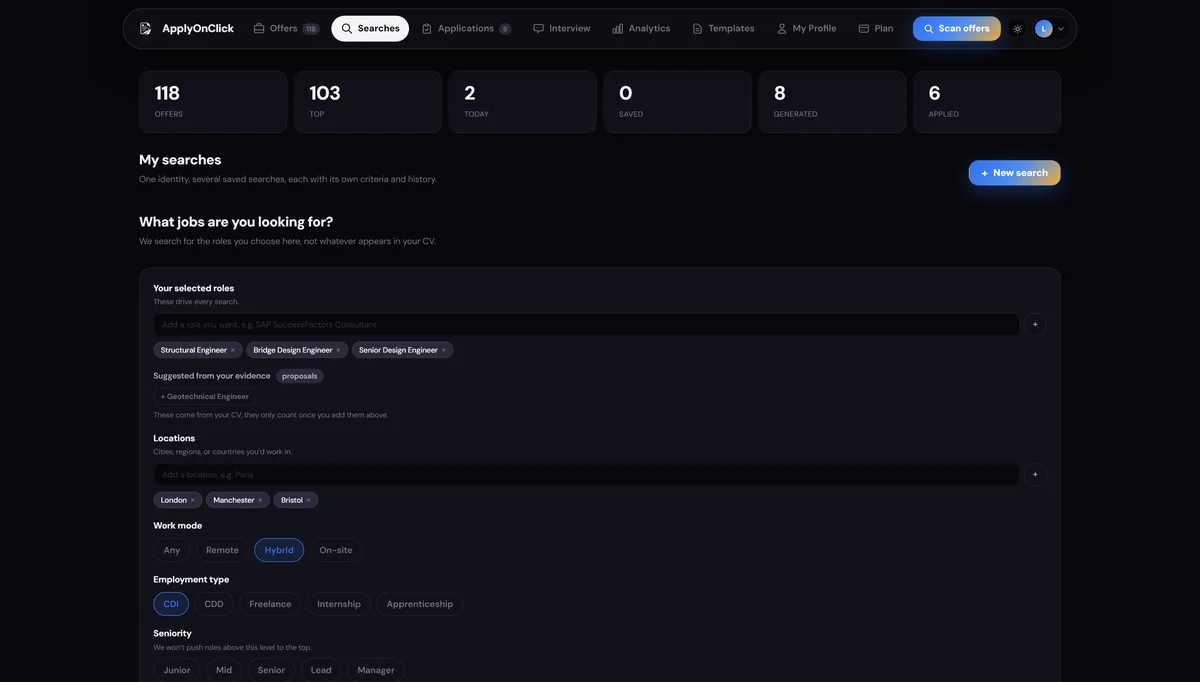Click the Offers count badge 118
This screenshot has width=1200, height=682.
[x=311, y=29]
